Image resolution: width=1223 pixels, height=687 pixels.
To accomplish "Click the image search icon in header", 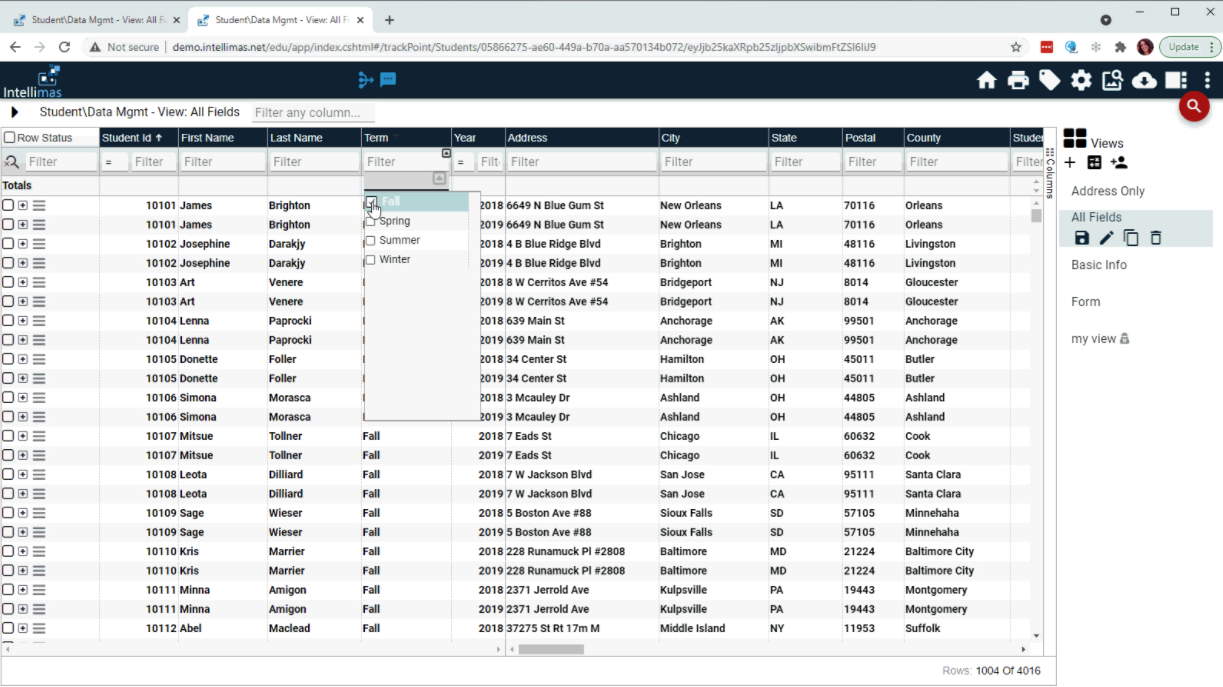I will coord(1112,81).
